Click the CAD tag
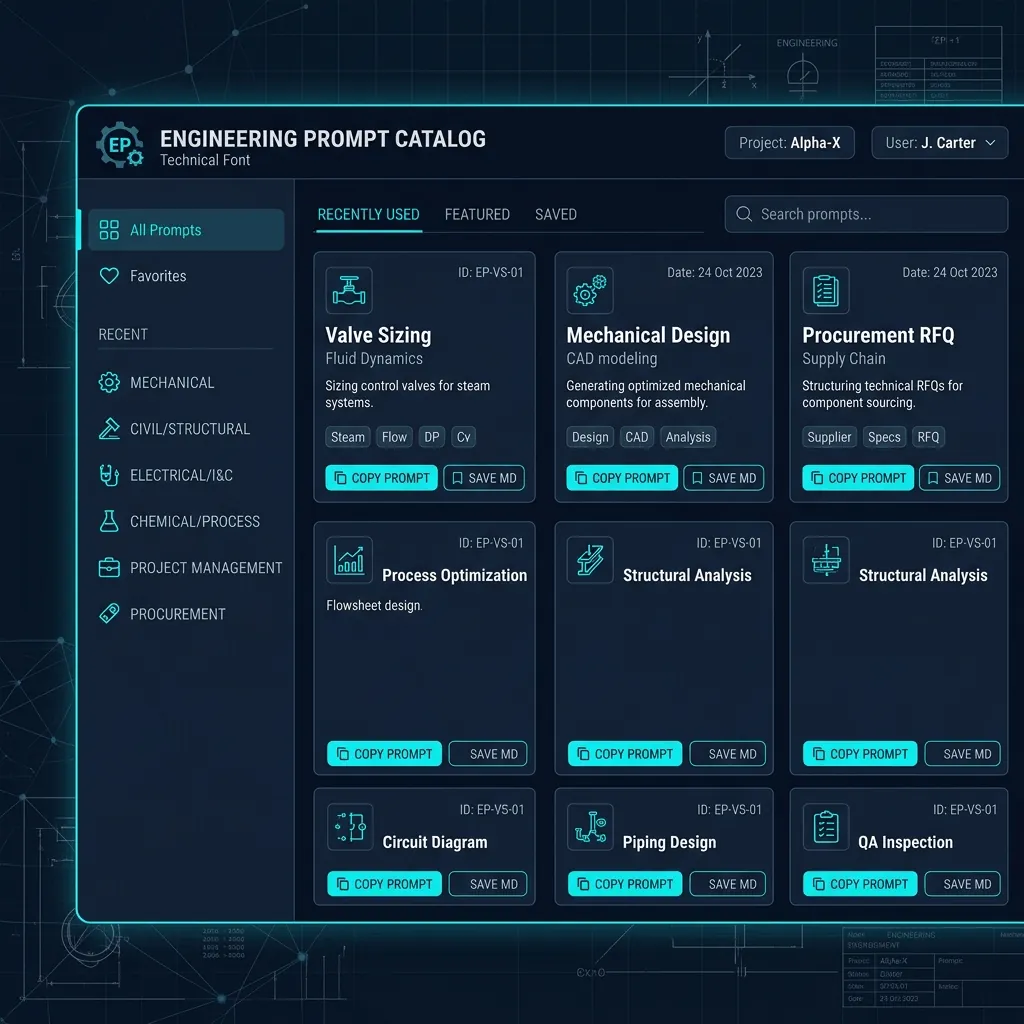The width and height of the screenshot is (1024, 1024). click(x=637, y=437)
